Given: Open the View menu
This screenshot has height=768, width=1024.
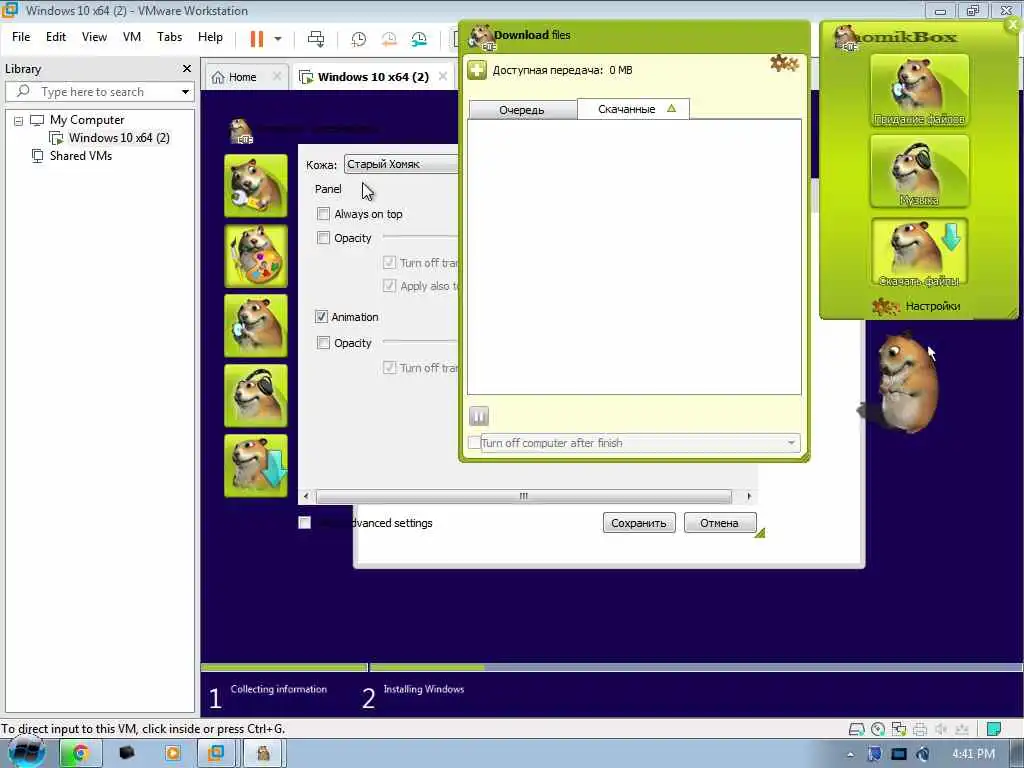Looking at the screenshot, I should pos(94,37).
